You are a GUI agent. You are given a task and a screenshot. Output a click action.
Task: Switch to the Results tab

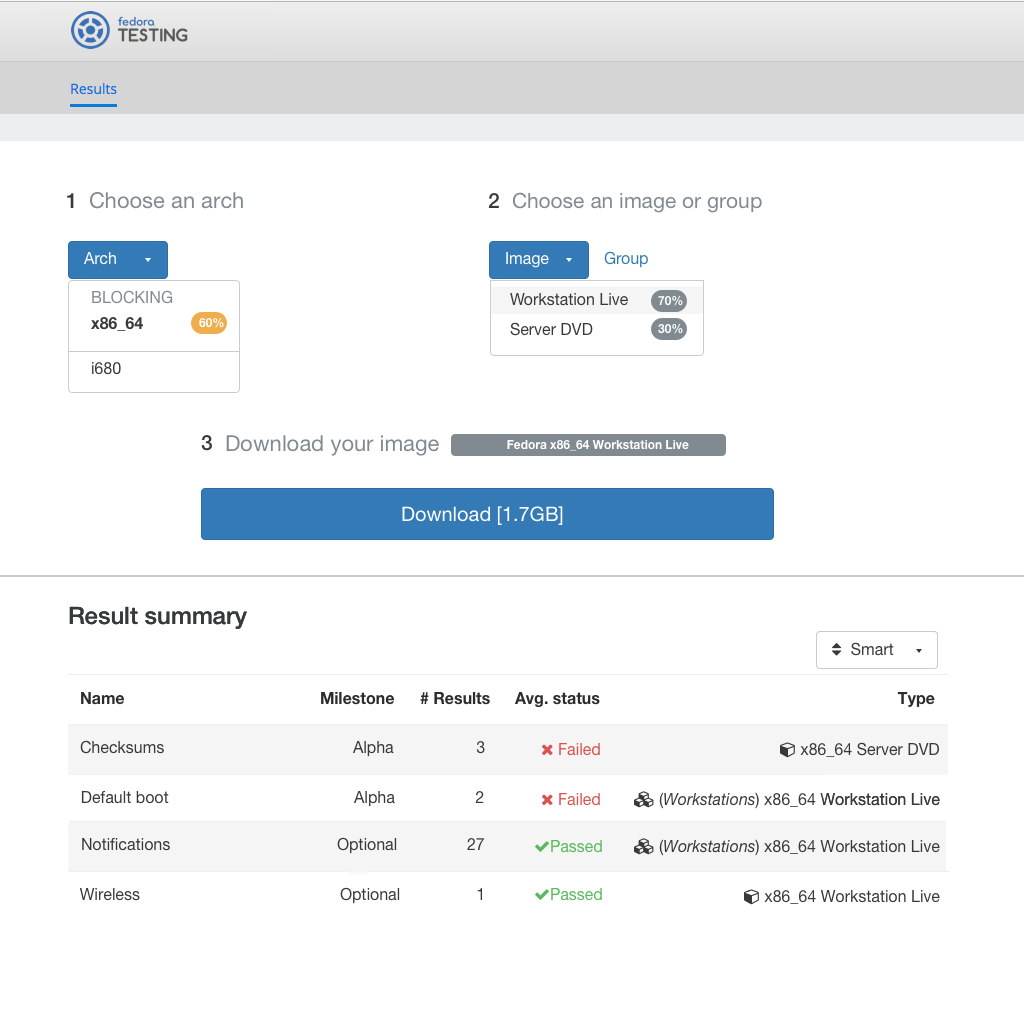pos(93,89)
